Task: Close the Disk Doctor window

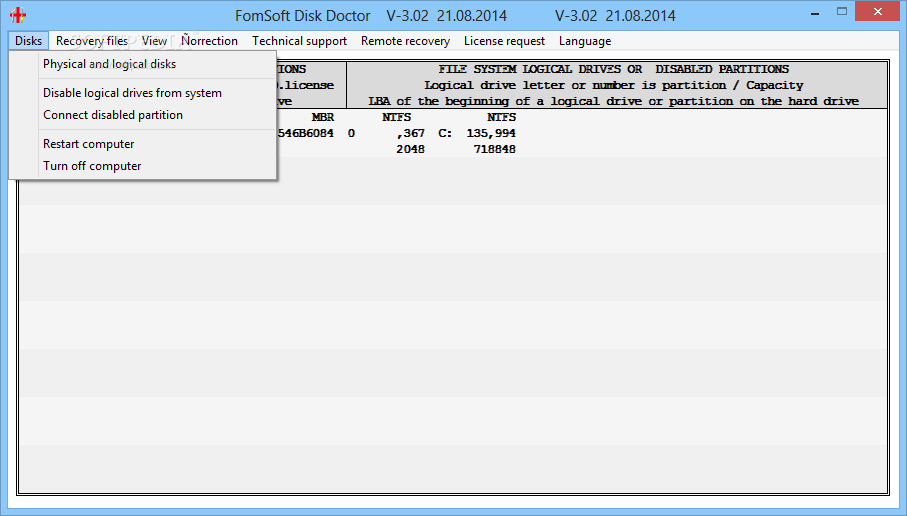Action: pyautogui.click(x=877, y=12)
